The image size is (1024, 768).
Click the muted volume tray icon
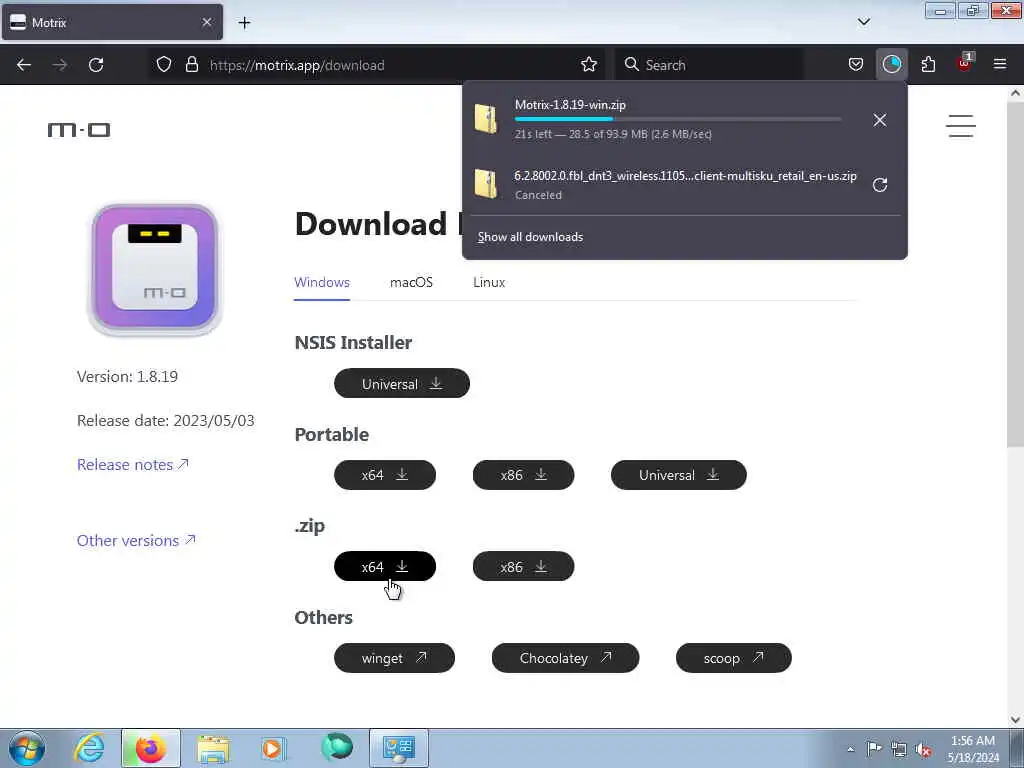click(923, 749)
